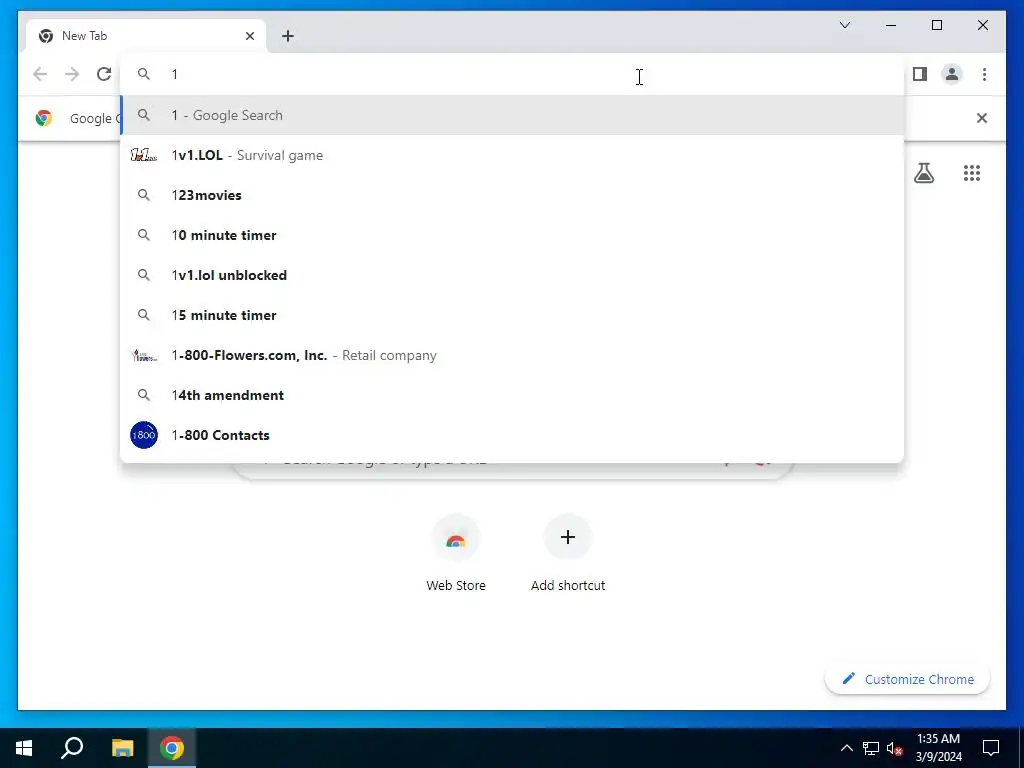
Task: Open Customize Chrome button
Action: click(908, 679)
